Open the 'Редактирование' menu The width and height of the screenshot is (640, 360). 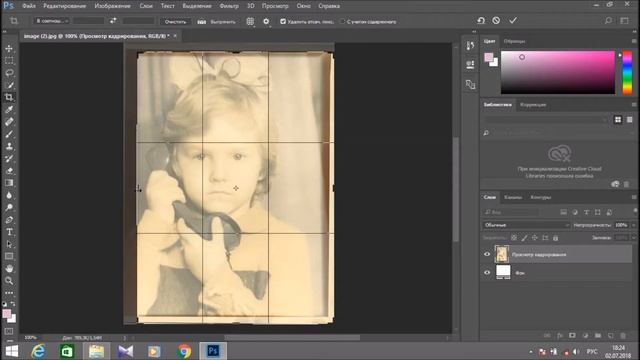coord(64,6)
